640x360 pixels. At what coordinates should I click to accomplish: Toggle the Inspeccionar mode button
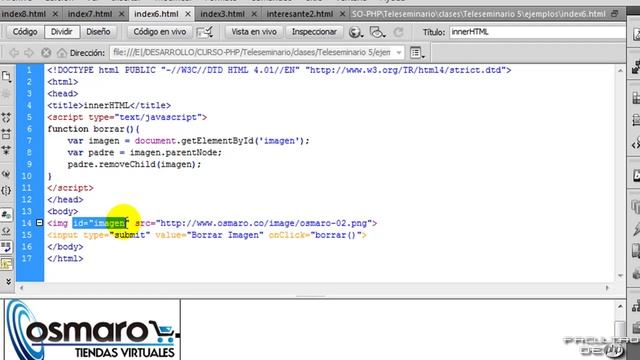pos(314,32)
